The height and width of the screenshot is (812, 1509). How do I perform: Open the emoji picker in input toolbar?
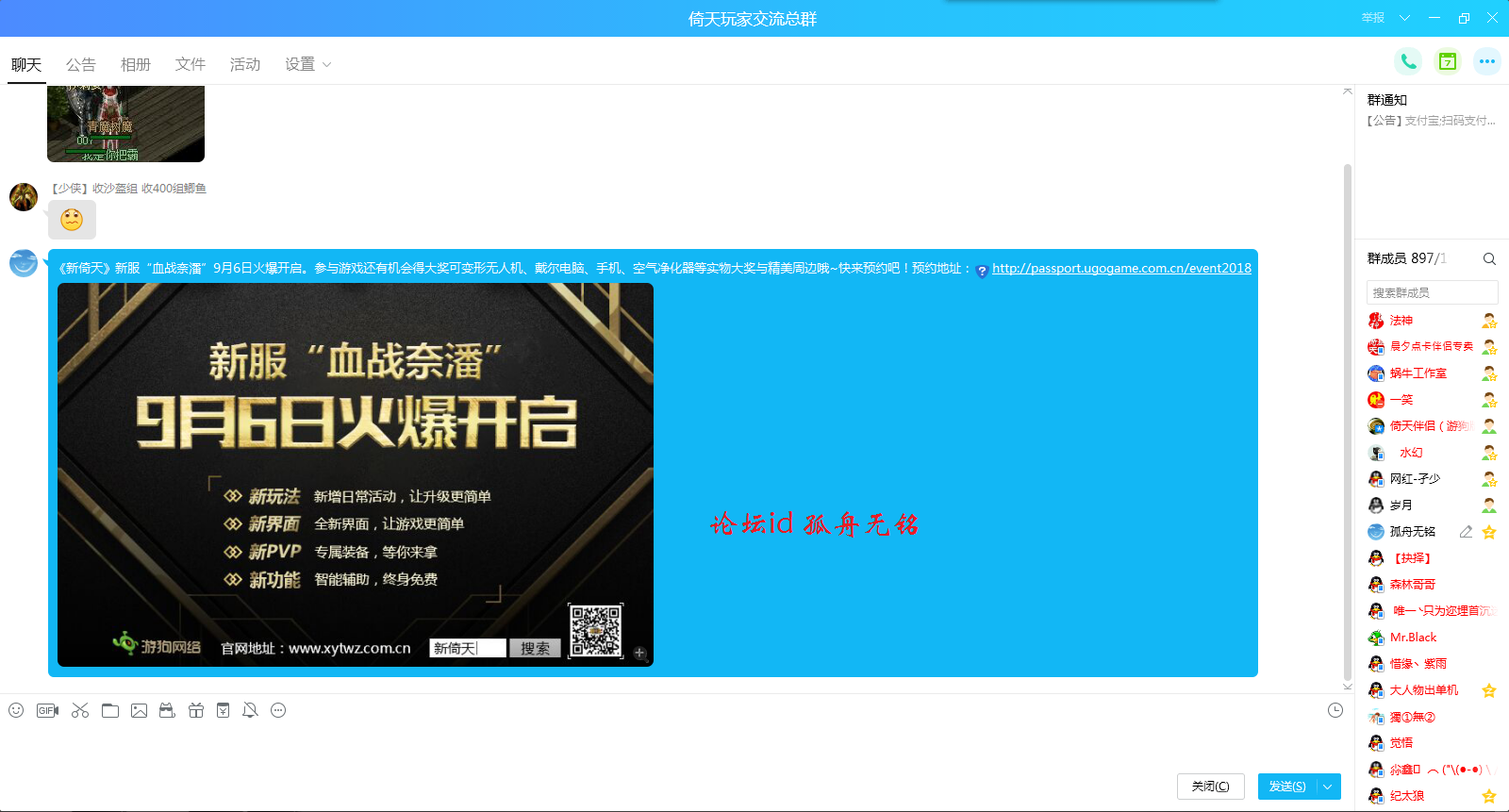16,710
